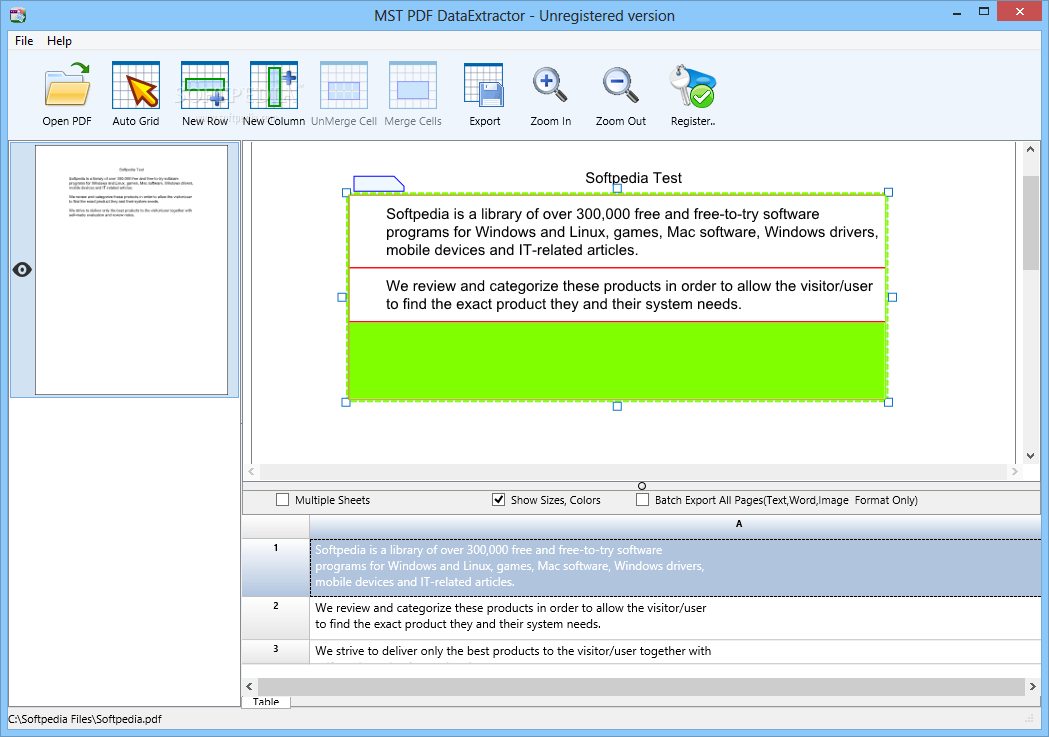Viewport: 1049px width, 737px height.
Task: Select row header 2 in table
Action: click(276, 618)
